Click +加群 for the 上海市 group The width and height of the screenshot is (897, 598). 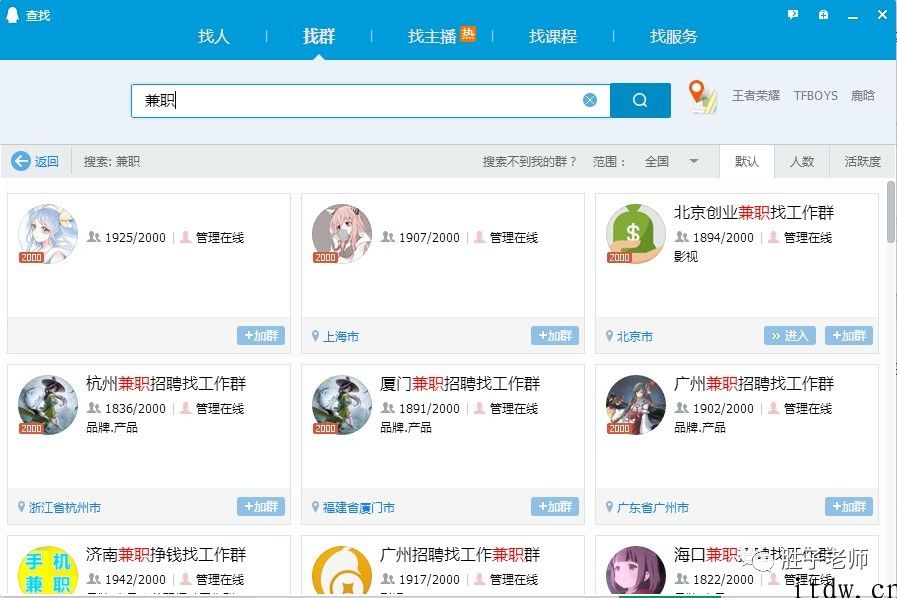pyautogui.click(x=555, y=335)
